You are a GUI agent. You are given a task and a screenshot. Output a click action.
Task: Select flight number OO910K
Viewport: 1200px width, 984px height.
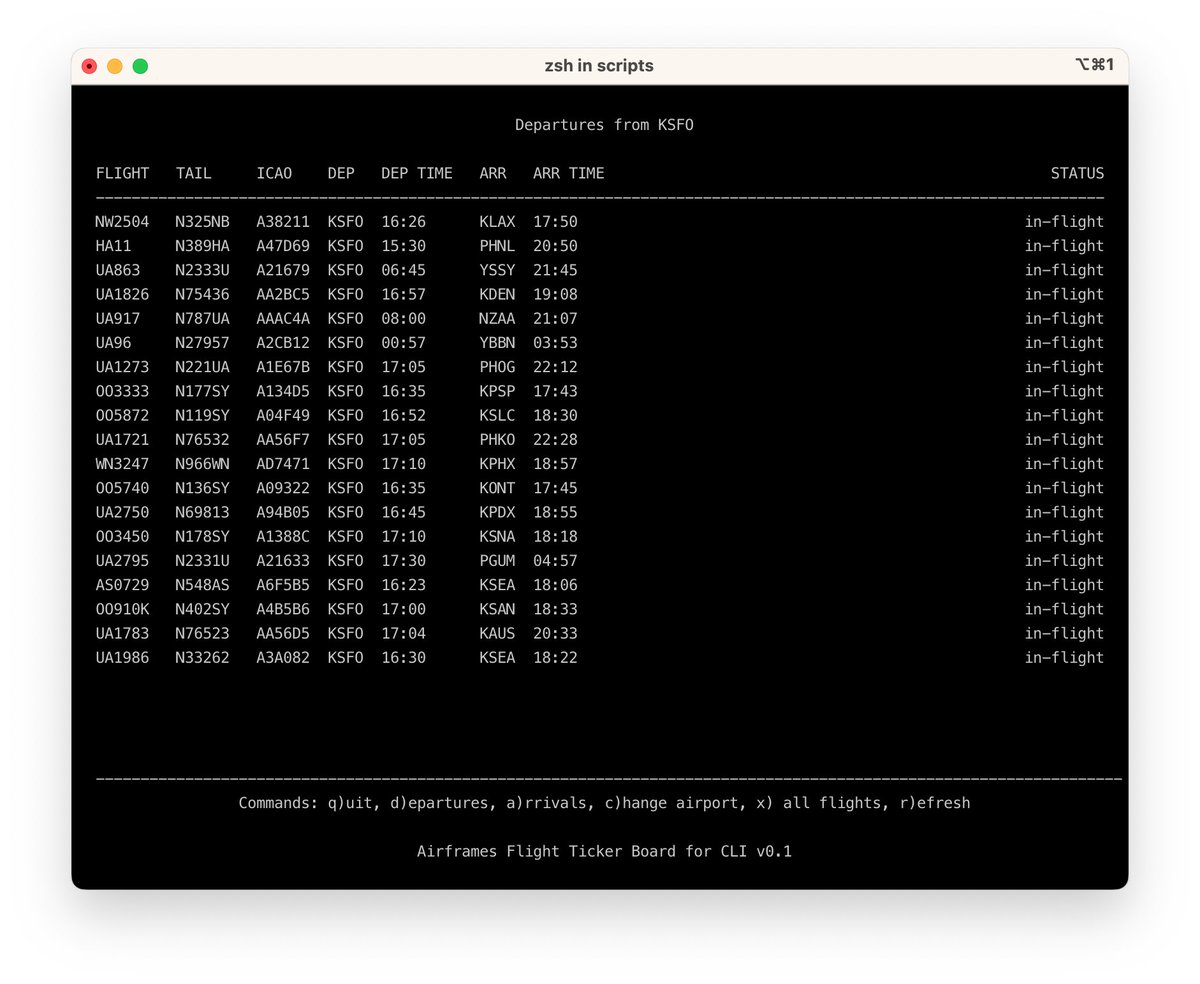(122, 609)
